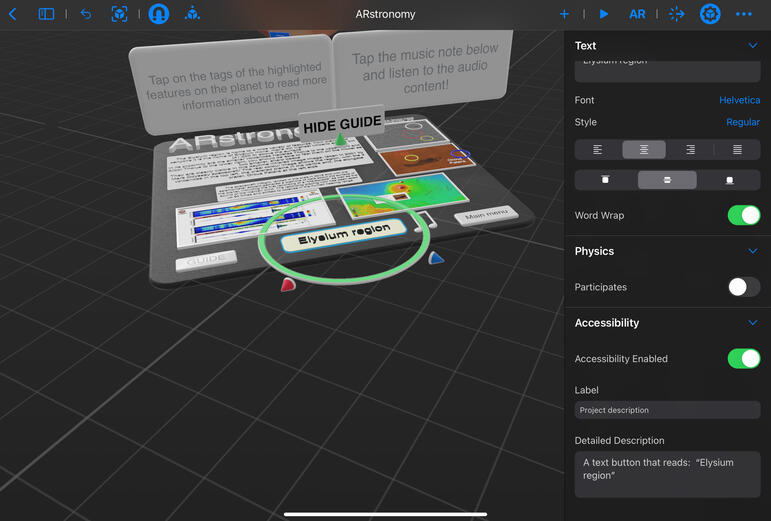The image size is (771, 521).
Task: Collapse the Accessibility section
Action: [x=752, y=323]
